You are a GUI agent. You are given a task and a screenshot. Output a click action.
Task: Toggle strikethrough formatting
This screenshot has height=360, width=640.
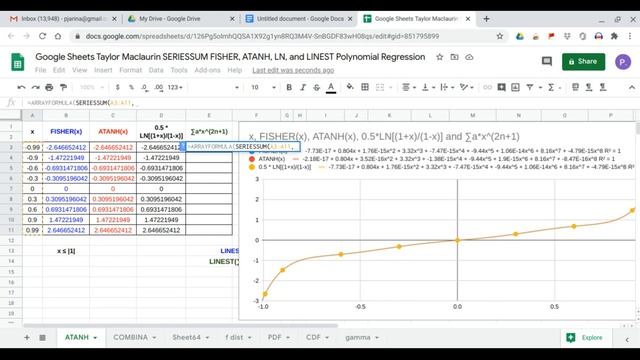[316, 87]
